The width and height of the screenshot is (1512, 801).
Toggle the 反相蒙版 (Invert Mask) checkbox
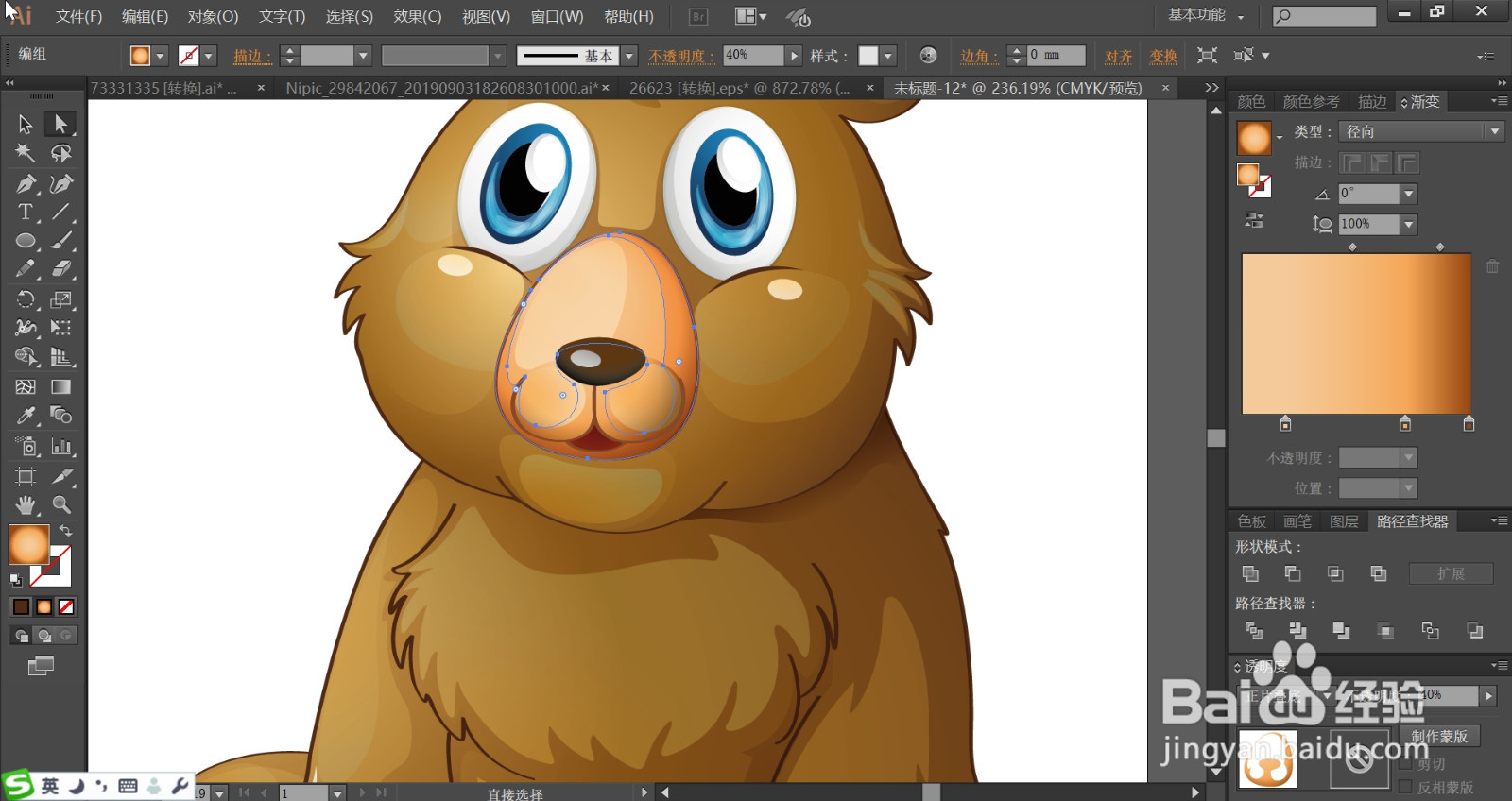coord(1406,786)
